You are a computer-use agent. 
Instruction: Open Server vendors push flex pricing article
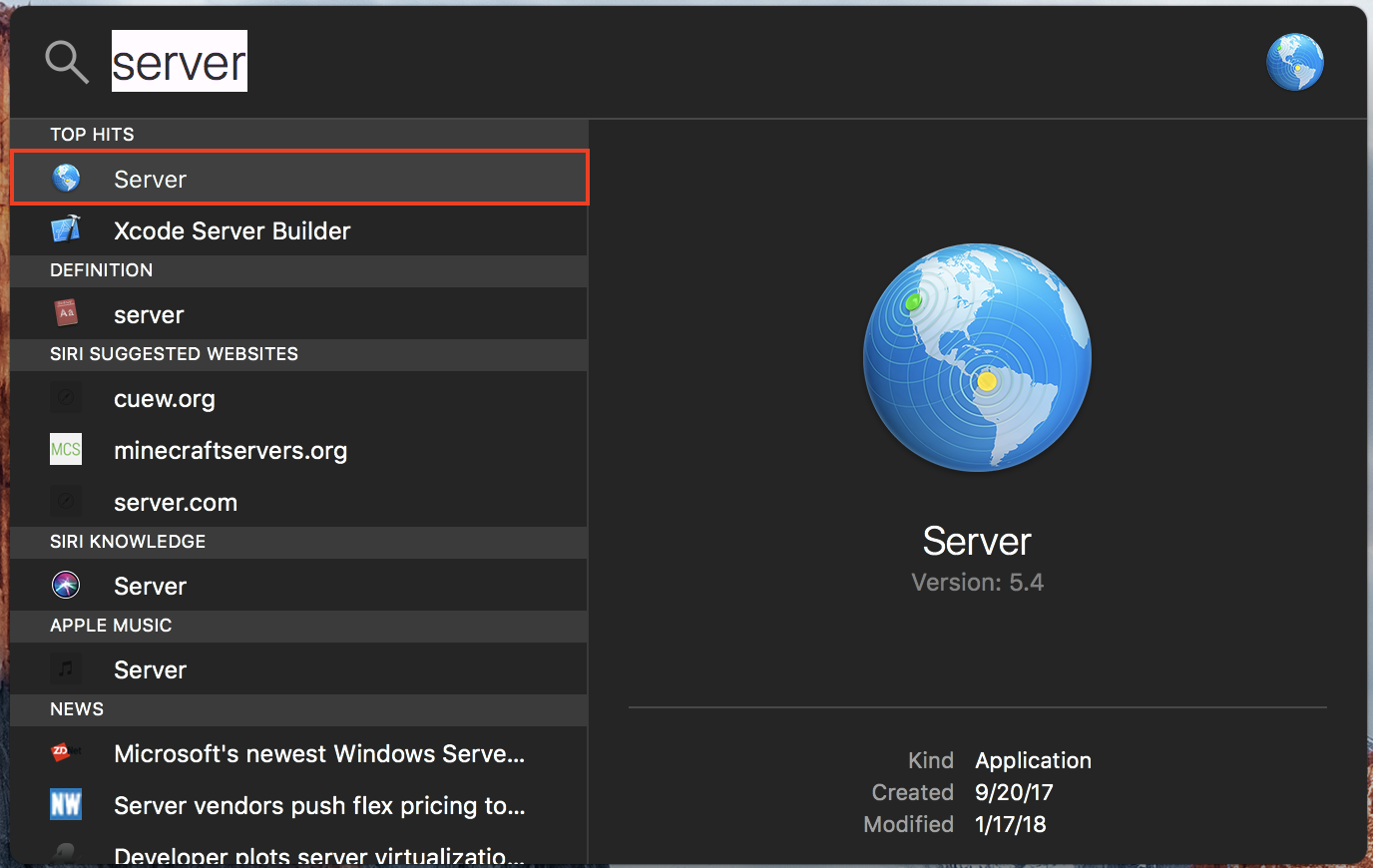(x=319, y=806)
